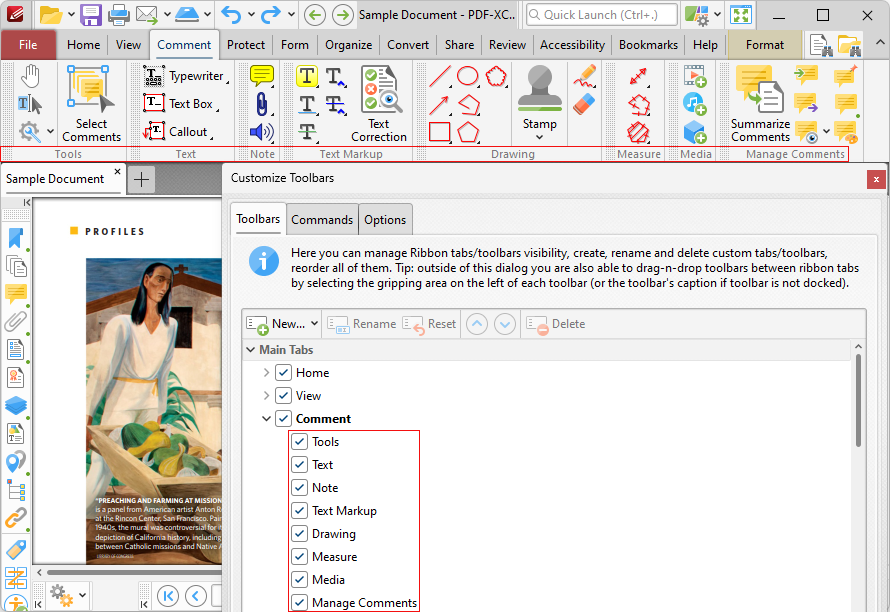This screenshot has height=612, width=890.
Task: Close the Customize Toolbars dialog
Action: click(x=876, y=179)
